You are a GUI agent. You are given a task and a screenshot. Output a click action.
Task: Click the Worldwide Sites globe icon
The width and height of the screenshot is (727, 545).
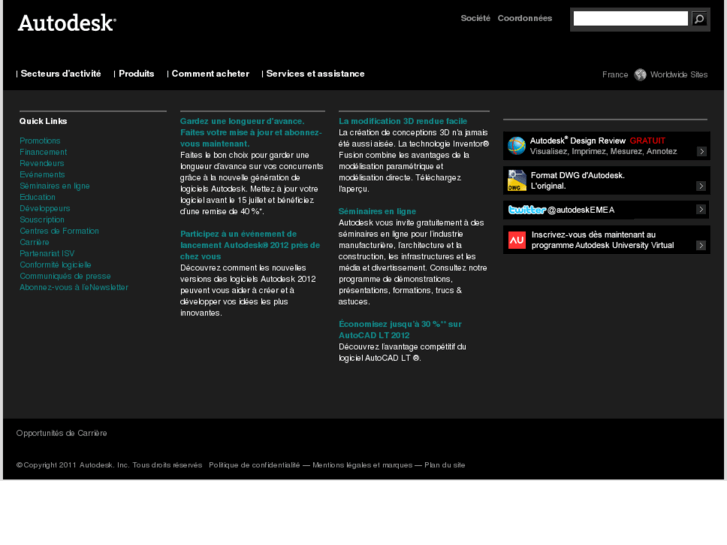[640, 75]
